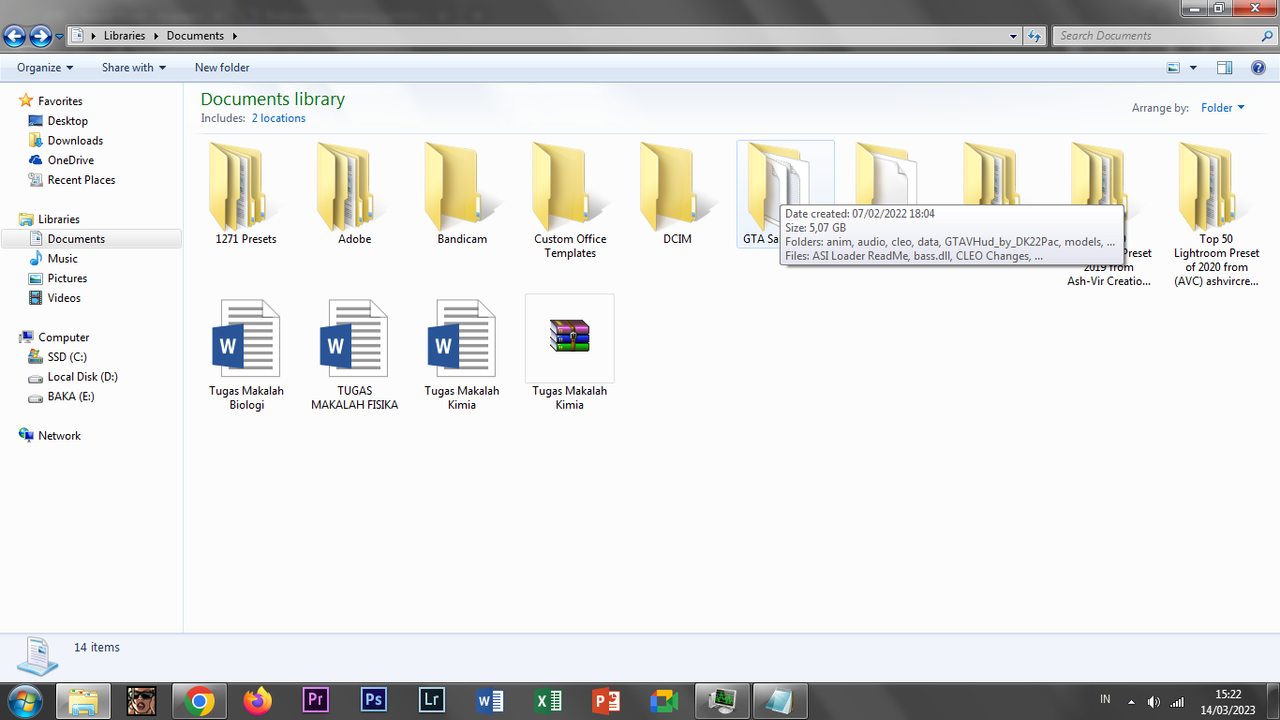The width and height of the screenshot is (1280, 720).
Task: Open the Help button
Action: pos(1258,68)
